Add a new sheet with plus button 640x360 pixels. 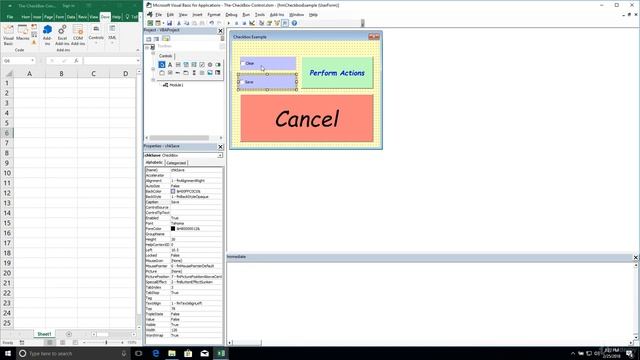coord(69,334)
